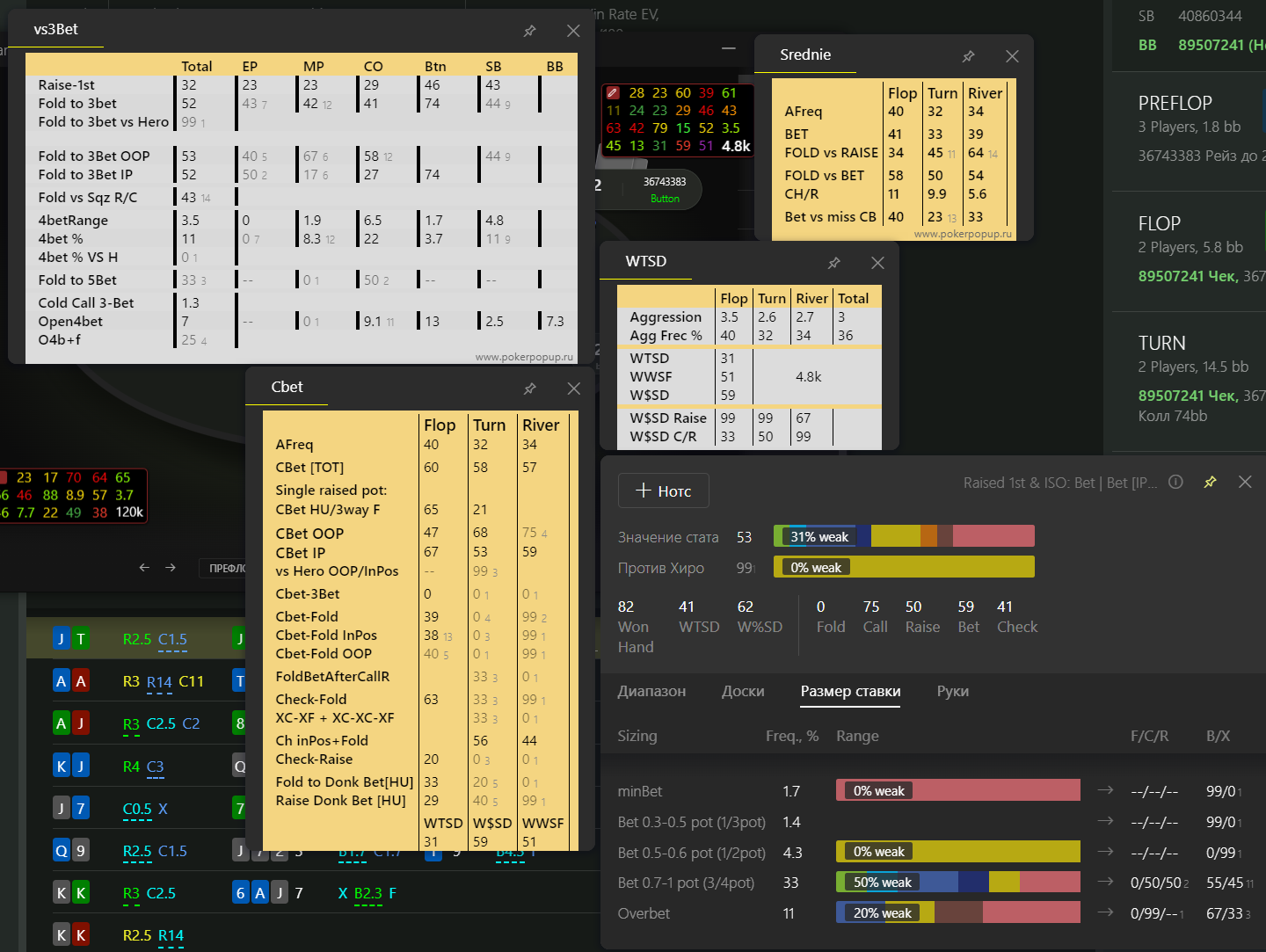Viewport: 1266px width, 952px height.
Task: Click the ПРЕФЛОП street button
Action: (227, 569)
